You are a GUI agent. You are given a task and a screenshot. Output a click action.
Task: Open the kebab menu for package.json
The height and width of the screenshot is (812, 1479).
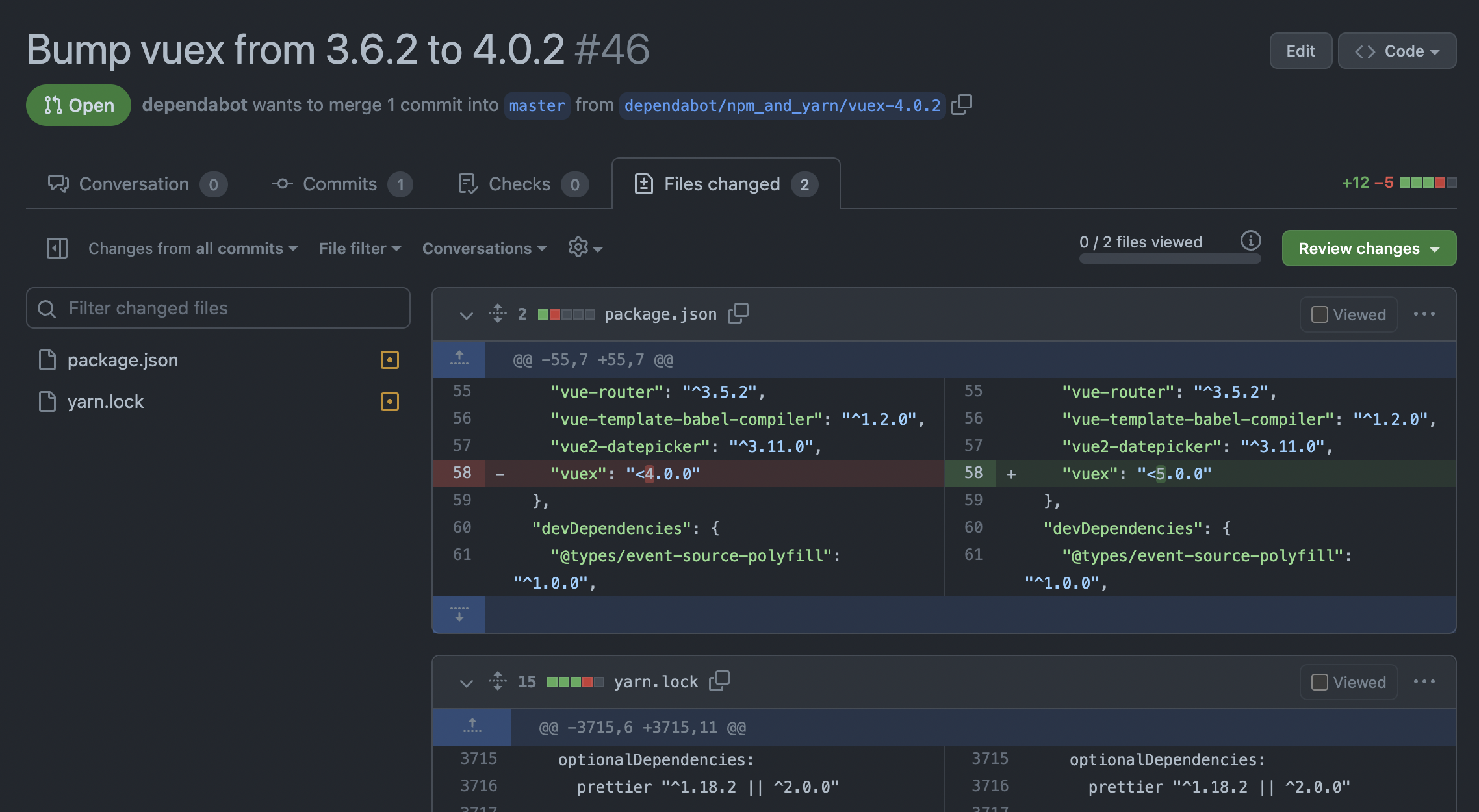pyautogui.click(x=1424, y=314)
